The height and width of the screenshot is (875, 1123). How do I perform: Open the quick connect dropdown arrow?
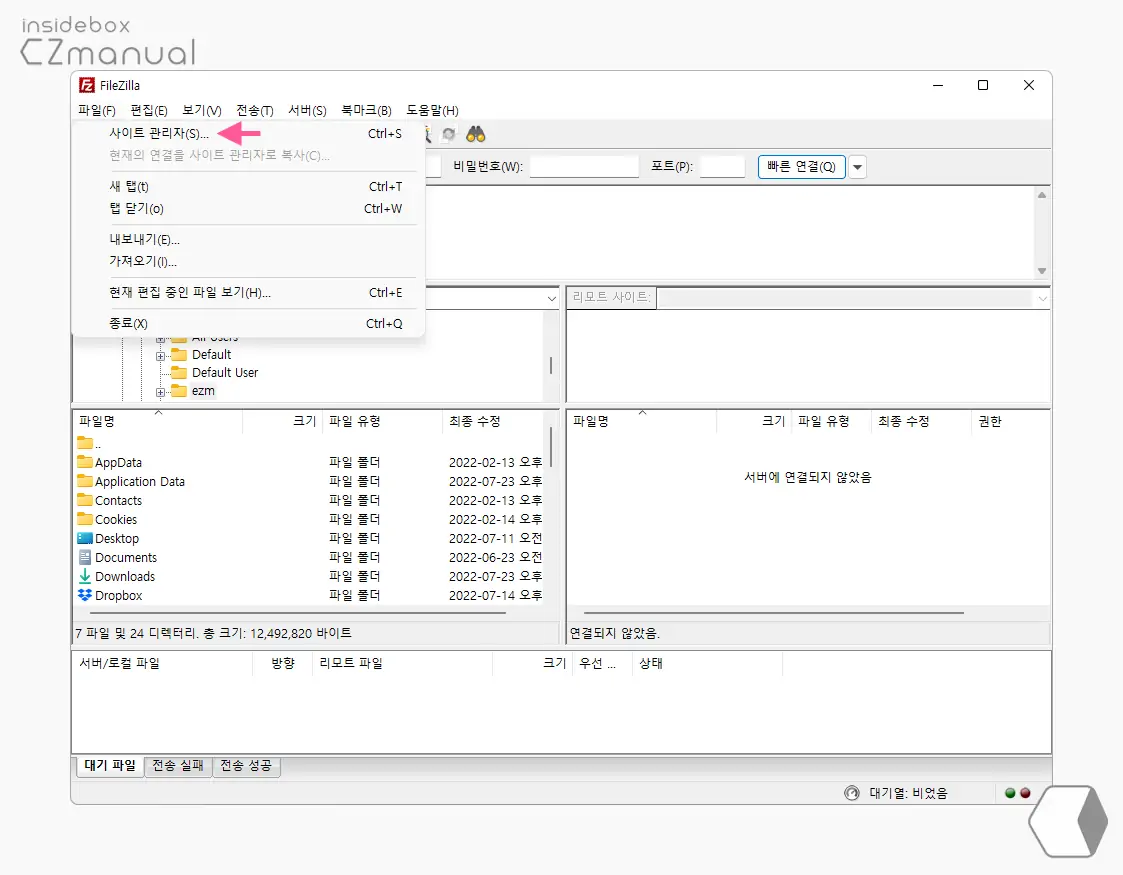click(858, 167)
